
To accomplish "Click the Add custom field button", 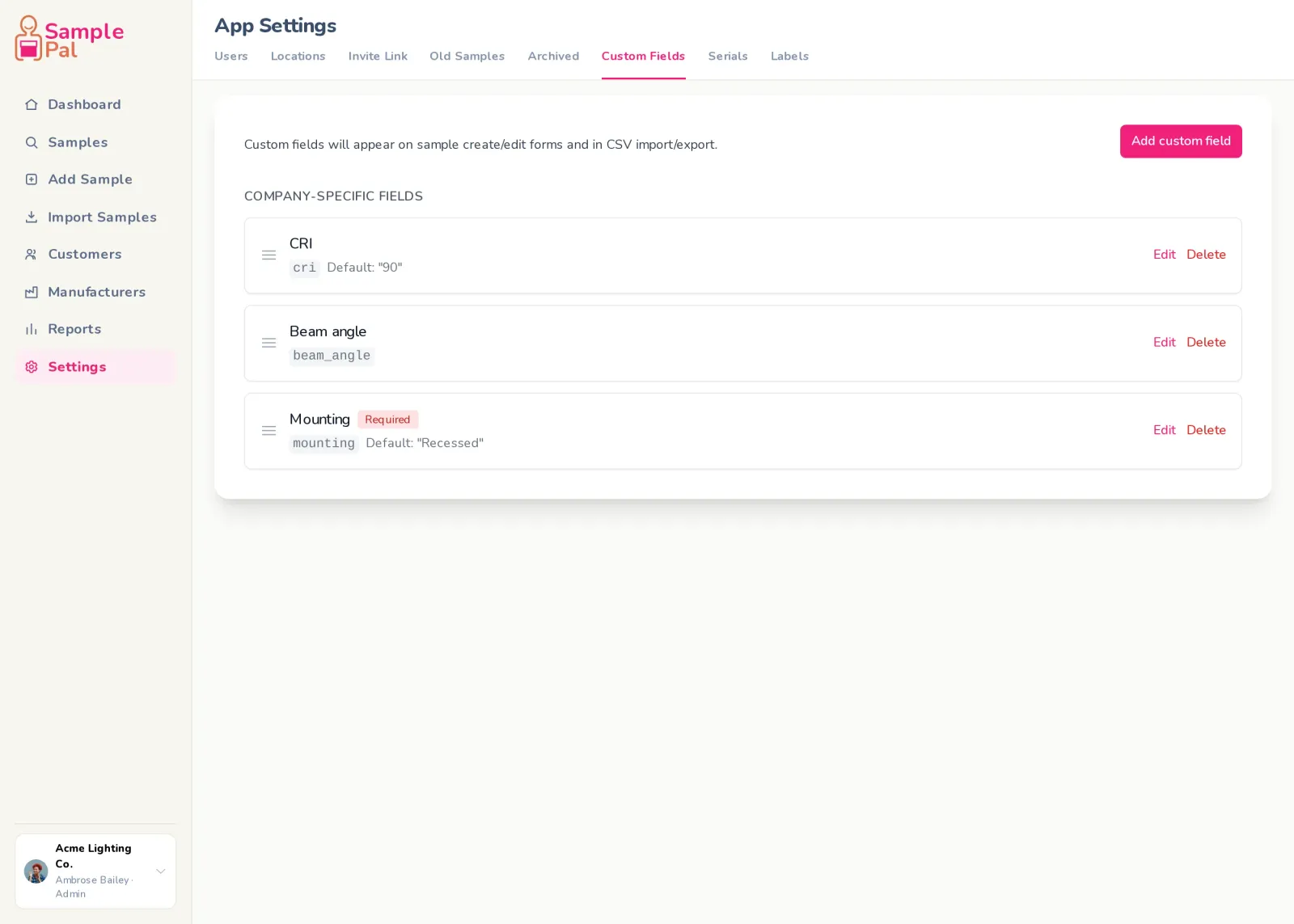I will tap(1181, 141).
